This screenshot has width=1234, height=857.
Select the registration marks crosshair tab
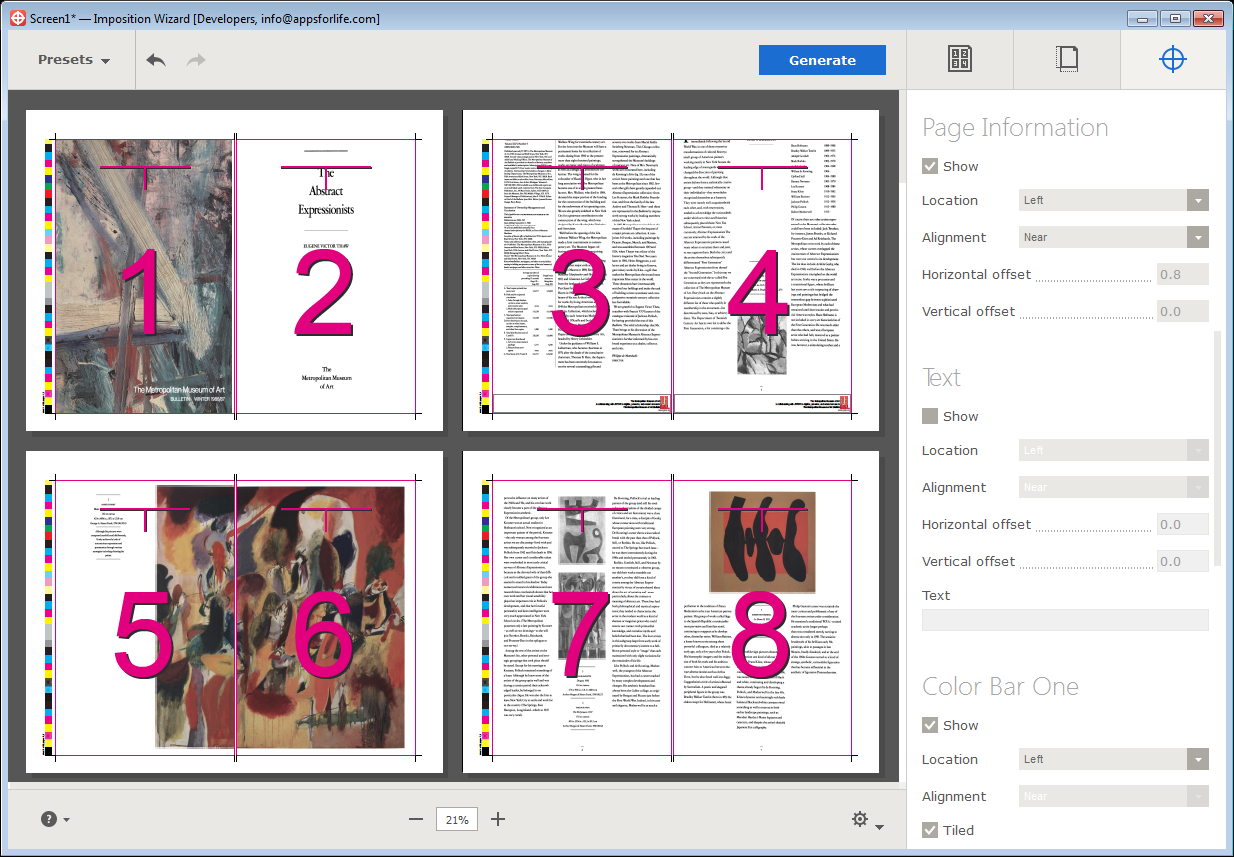pos(1172,60)
